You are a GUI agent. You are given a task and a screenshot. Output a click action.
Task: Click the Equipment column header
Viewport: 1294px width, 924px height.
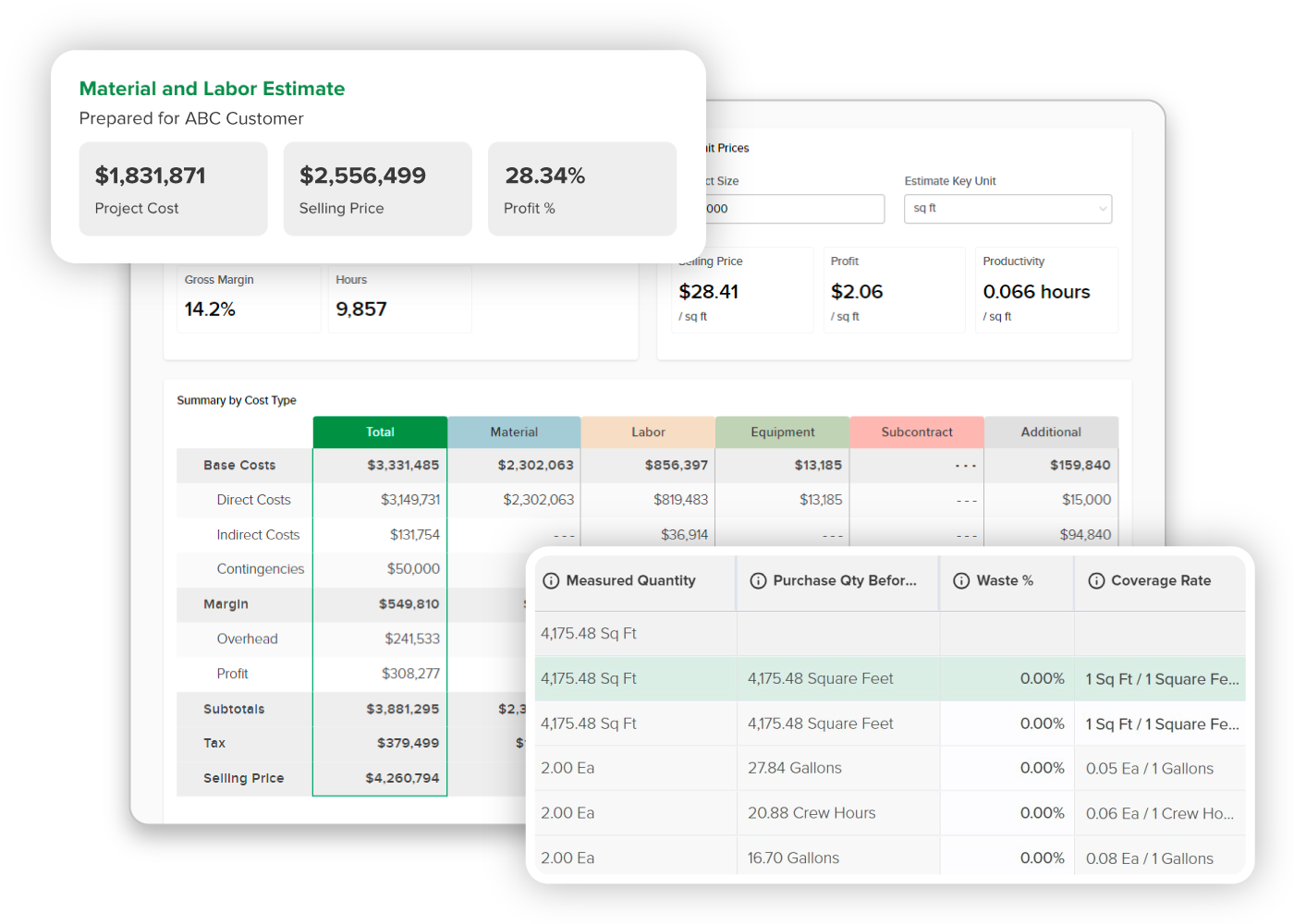pos(782,432)
